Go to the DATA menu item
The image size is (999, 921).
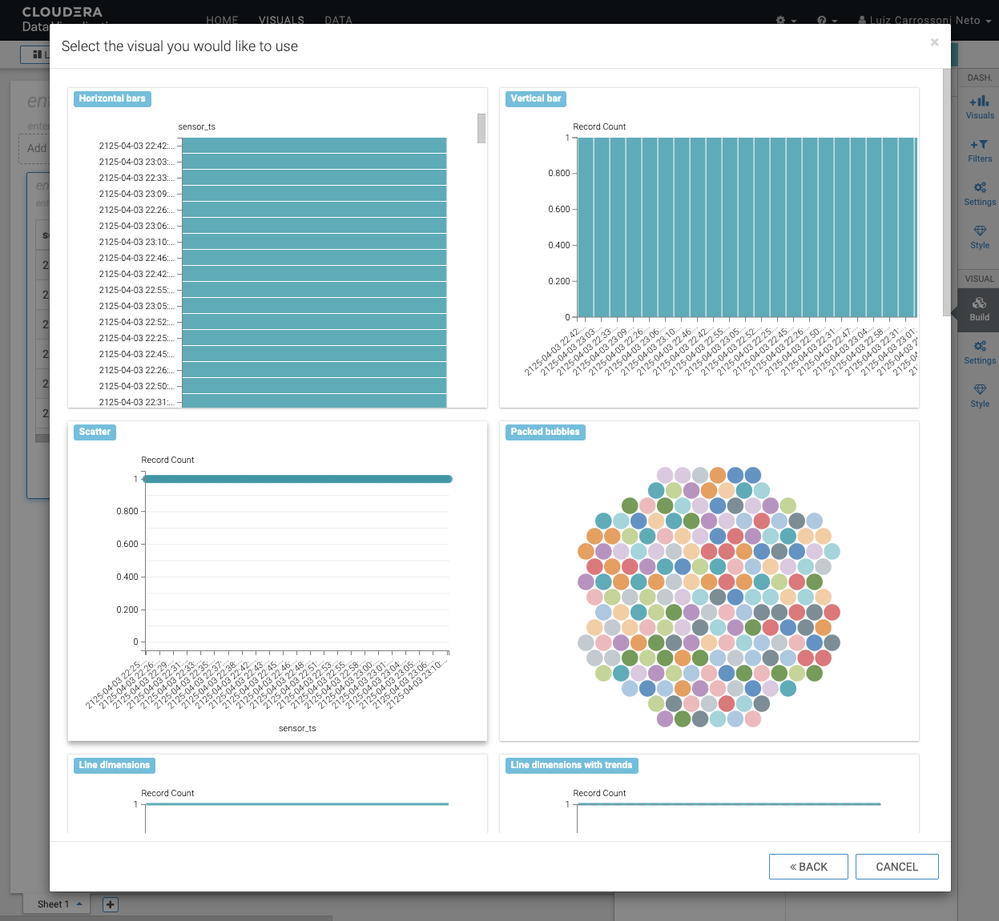coord(338,20)
